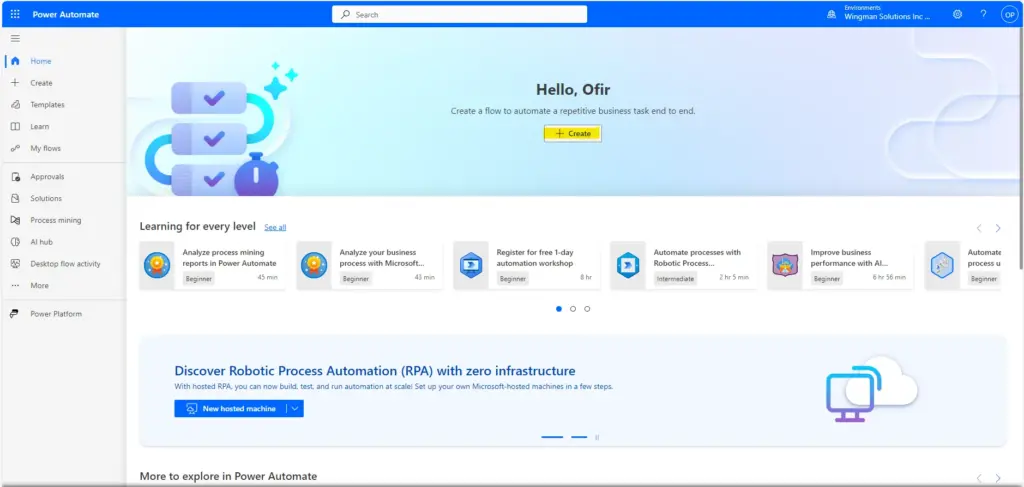Click the Process mining icon
The image size is (1024, 487).
(15, 220)
